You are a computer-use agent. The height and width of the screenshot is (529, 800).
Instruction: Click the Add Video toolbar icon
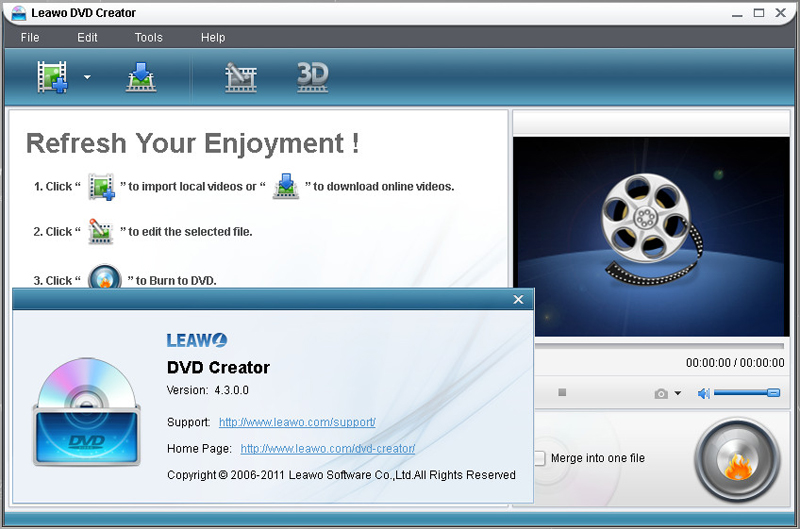point(52,77)
